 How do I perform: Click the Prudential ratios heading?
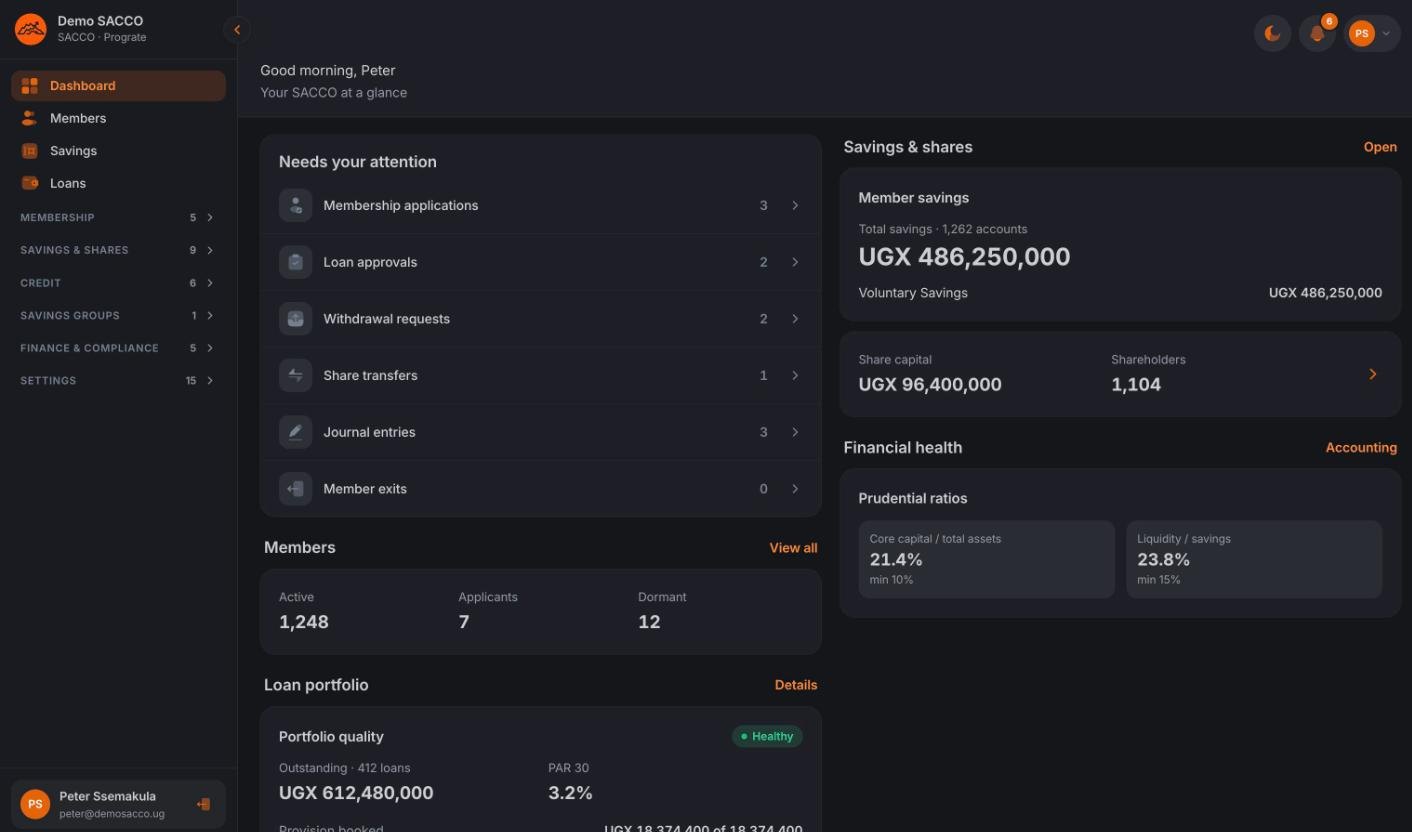913,498
